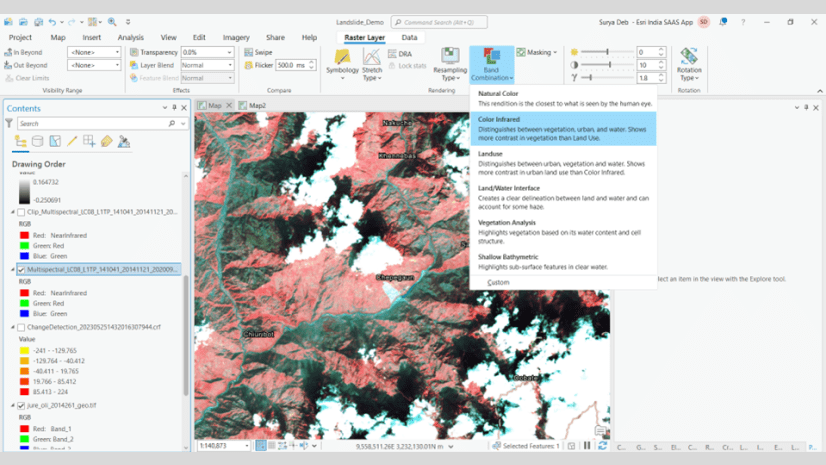Screen dimensions: 826x465
Task: Choose Custom band combination option
Action: coord(498,282)
